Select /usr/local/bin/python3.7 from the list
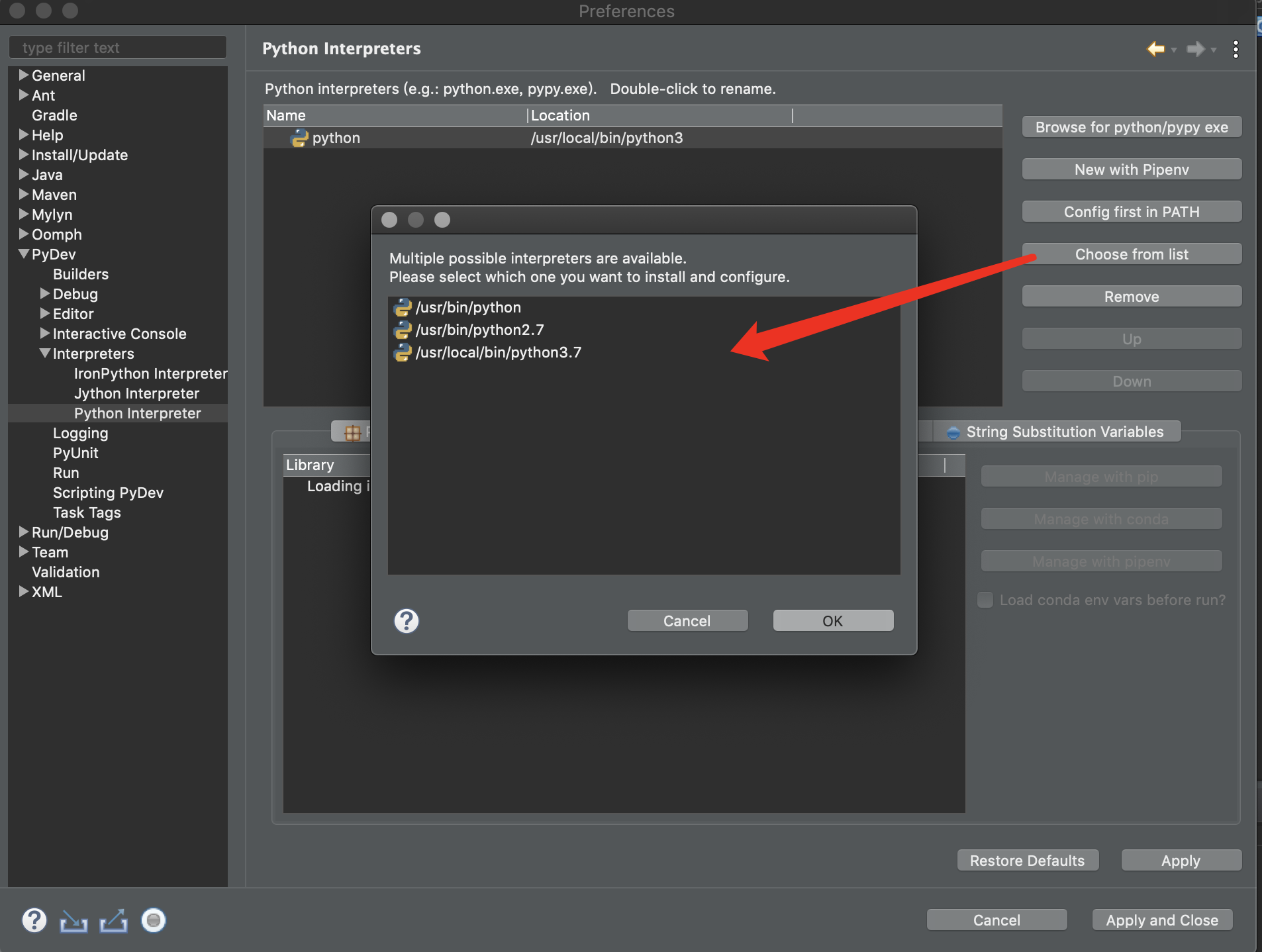The width and height of the screenshot is (1262, 952). tap(498, 352)
